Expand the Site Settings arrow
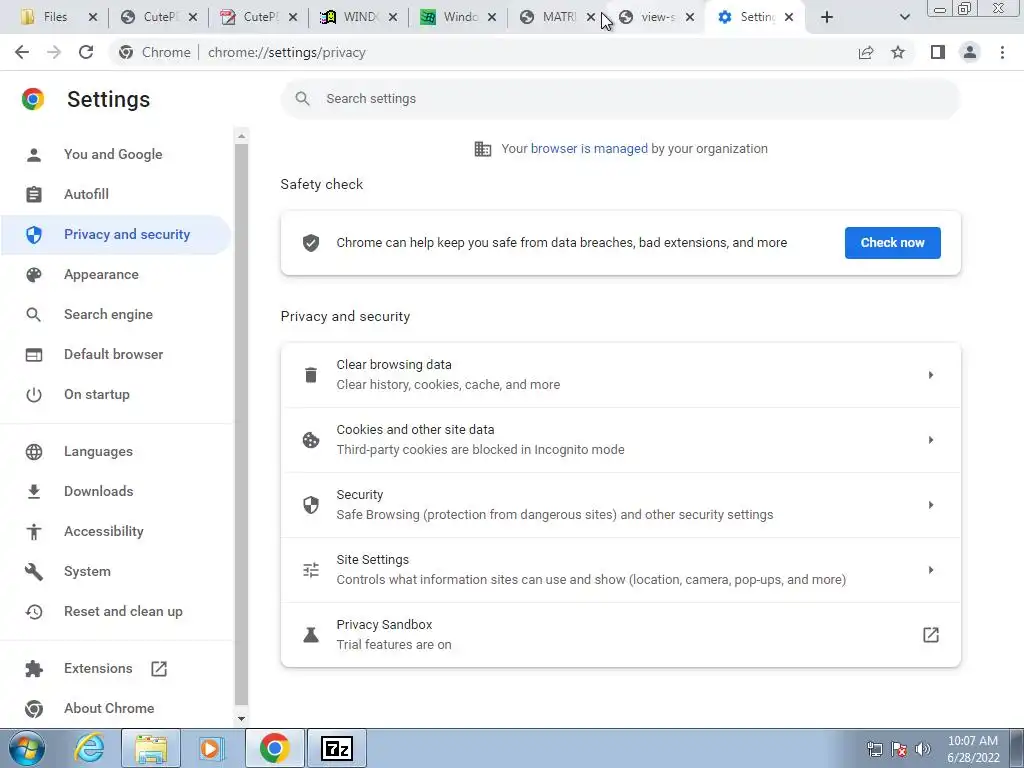 [931, 569]
